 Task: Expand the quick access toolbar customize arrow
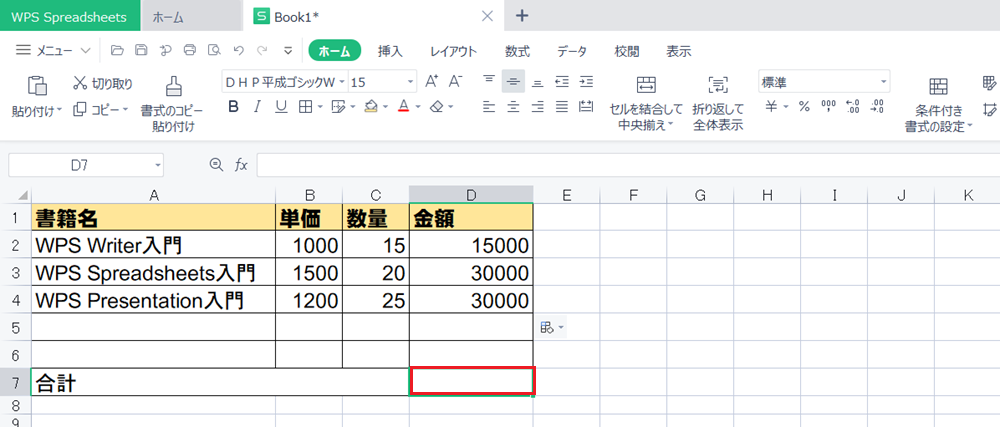(288, 51)
